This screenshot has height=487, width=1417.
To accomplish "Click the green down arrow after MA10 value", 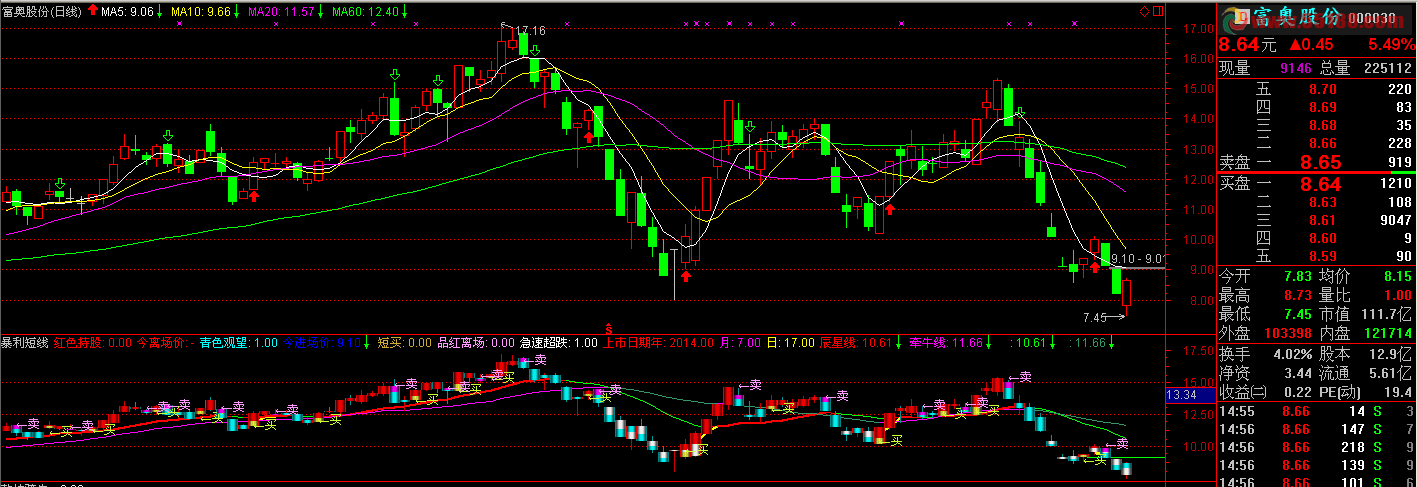I will (x=238, y=10).
